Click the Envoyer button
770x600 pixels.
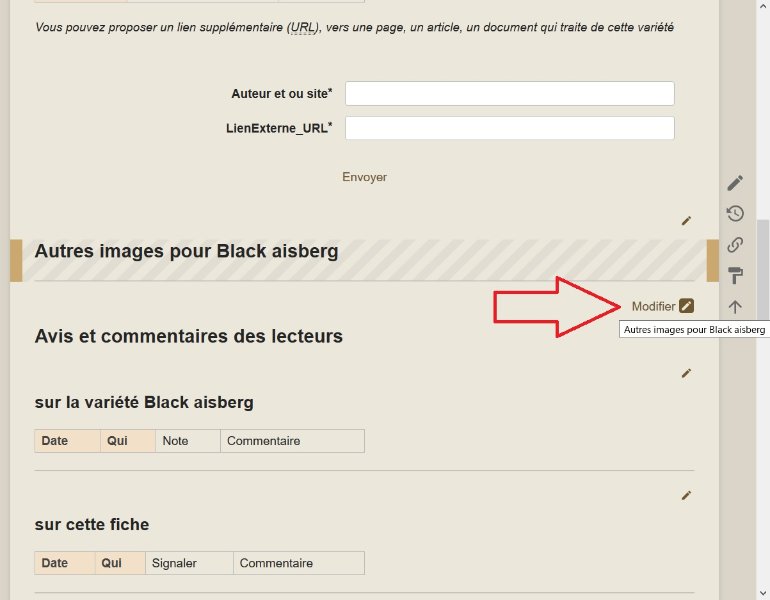(364, 177)
